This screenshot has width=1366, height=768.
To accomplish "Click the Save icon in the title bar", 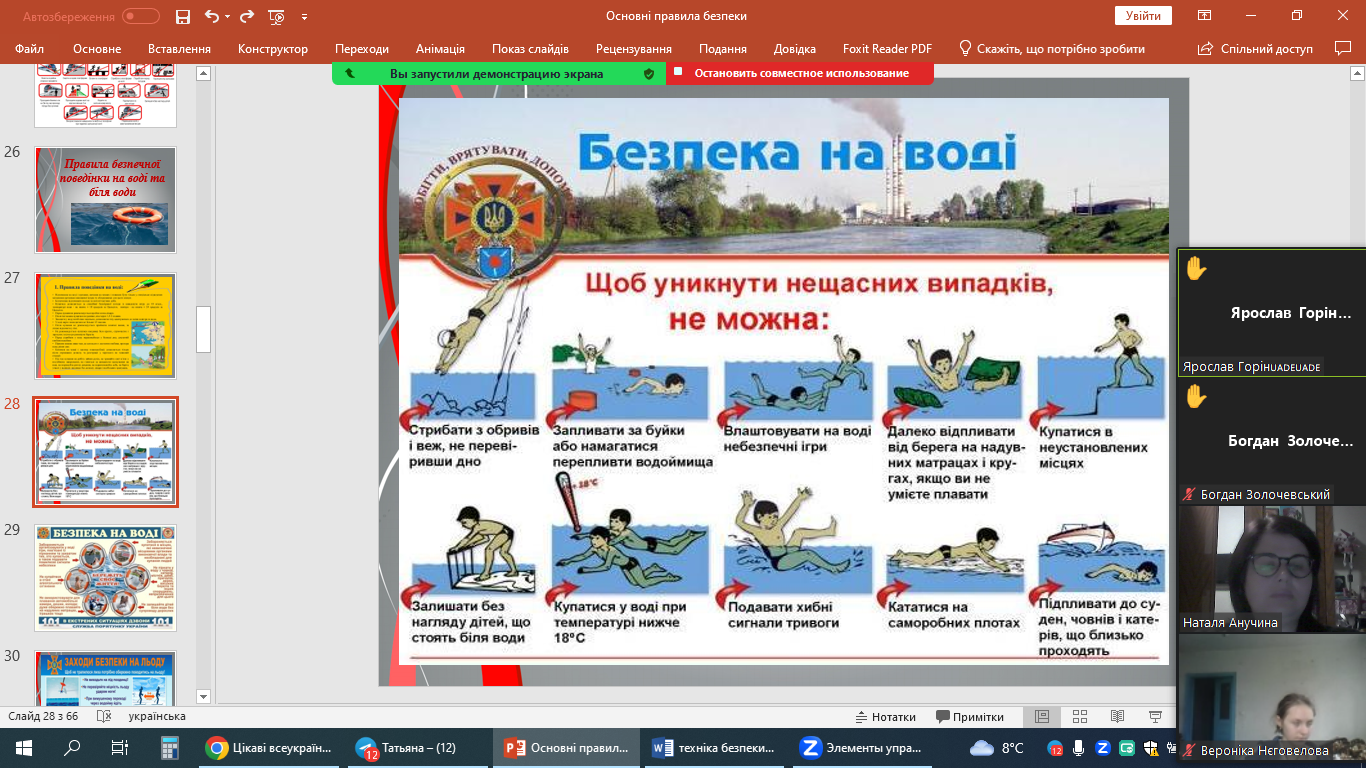I will 182,16.
